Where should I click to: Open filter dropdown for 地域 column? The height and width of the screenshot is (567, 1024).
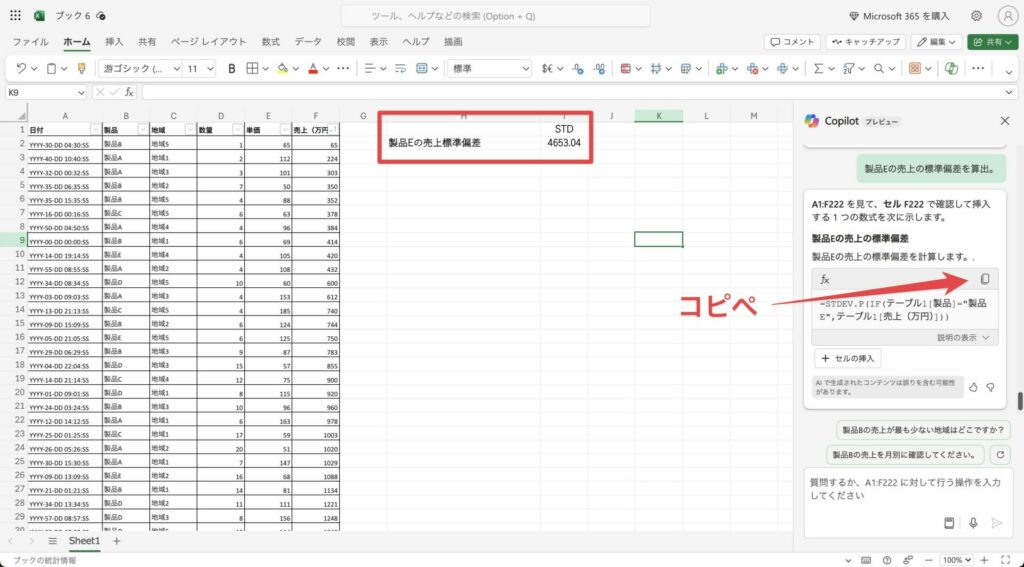tap(190, 130)
